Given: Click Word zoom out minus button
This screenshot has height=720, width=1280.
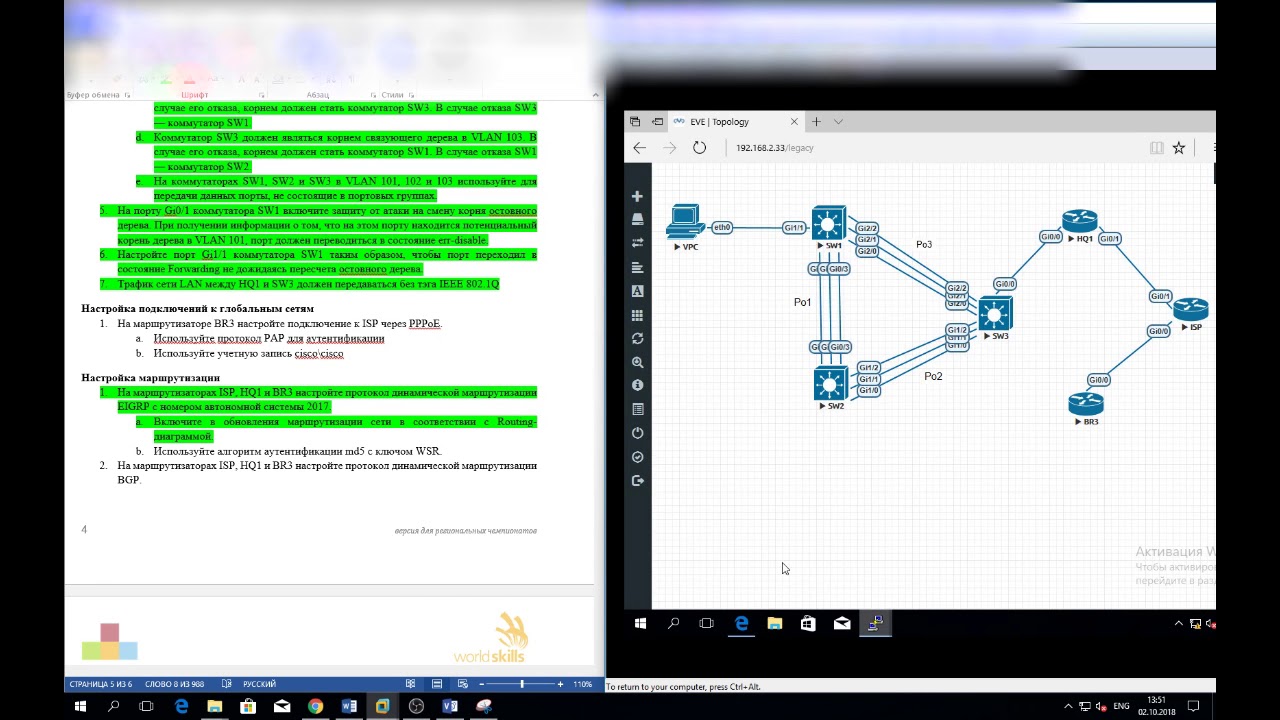Looking at the screenshot, I should (x=481, y=684).
